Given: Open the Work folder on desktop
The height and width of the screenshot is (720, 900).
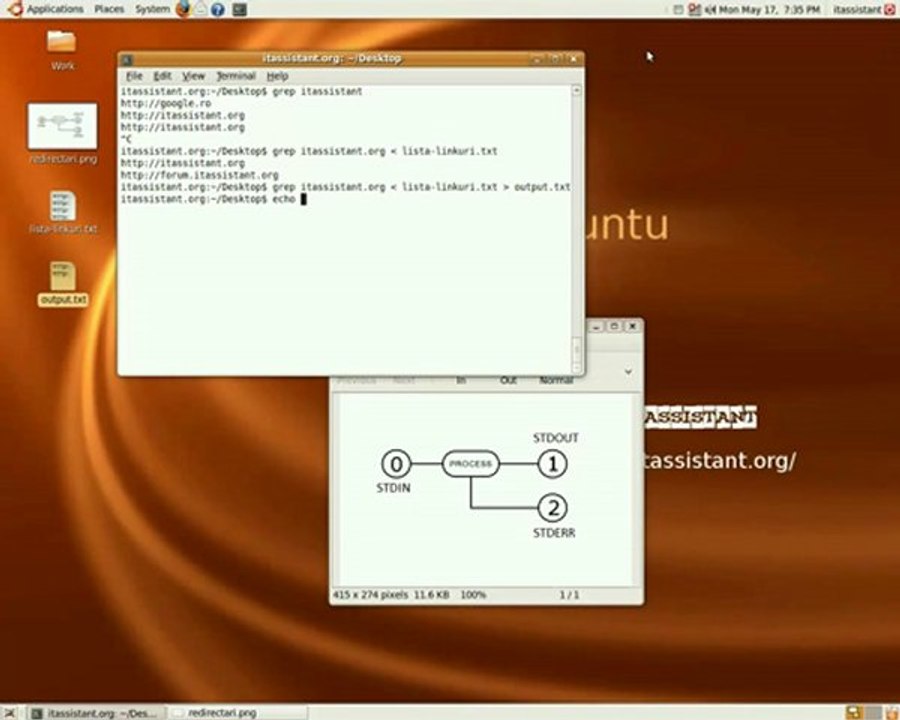Looking at the screenshot, I should (62, 50).
